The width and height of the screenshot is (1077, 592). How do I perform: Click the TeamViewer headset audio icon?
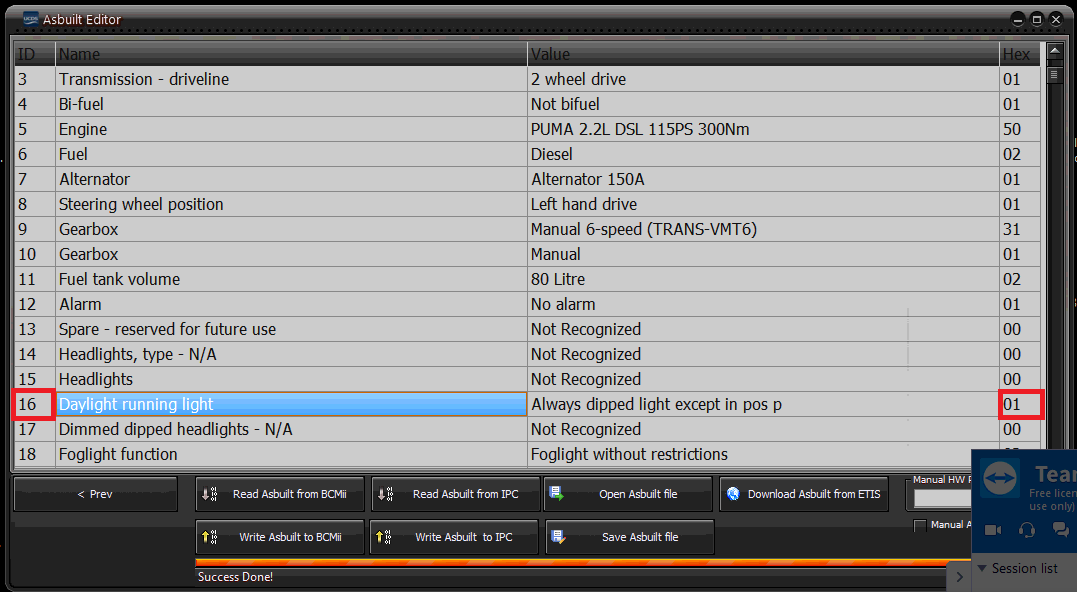pos(1026,530)
